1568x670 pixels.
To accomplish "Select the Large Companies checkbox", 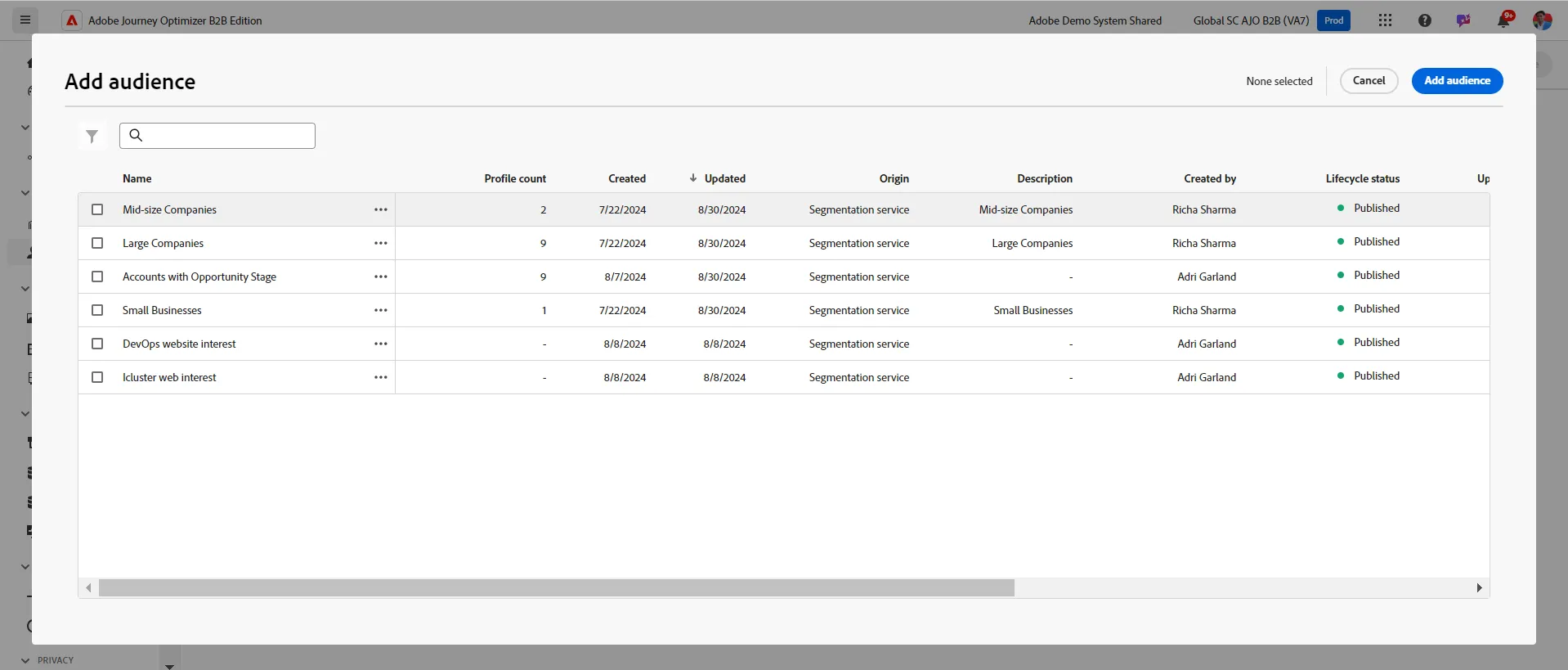I will 97,243.
